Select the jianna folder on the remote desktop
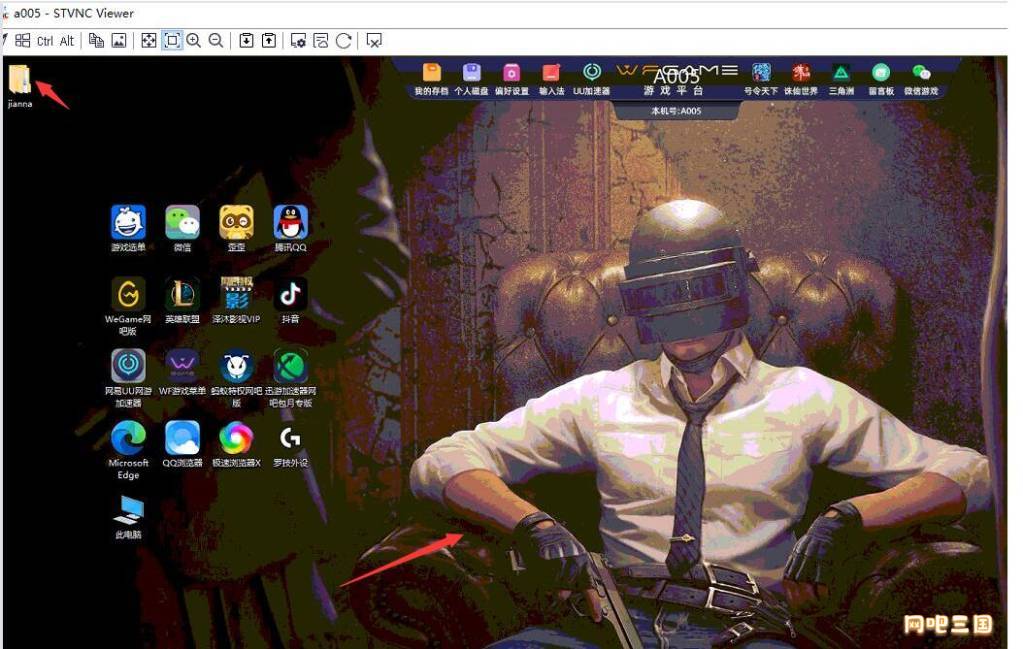The width and height of the screenshot is (1023, 649). [20, 86]
